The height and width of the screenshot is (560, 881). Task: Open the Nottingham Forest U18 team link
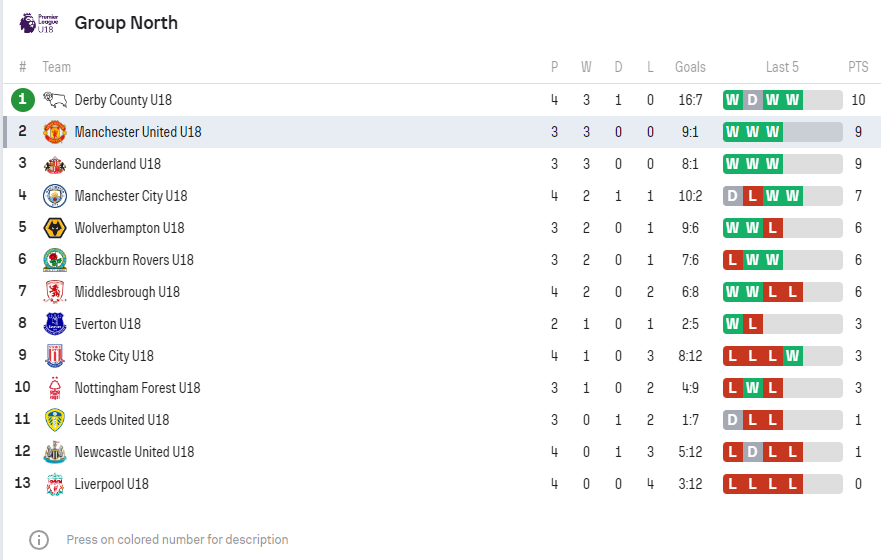pos(137,388)
